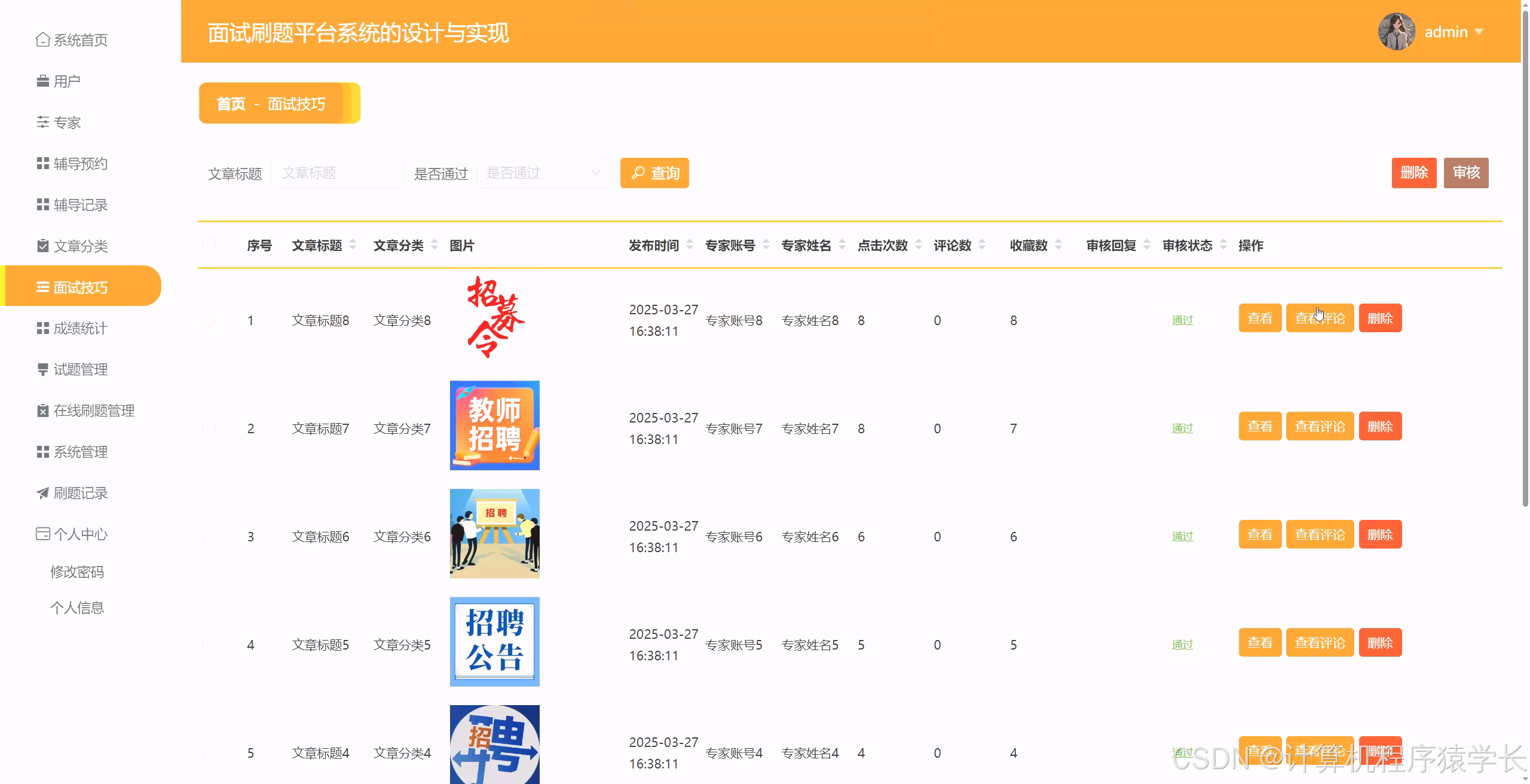The height and width of the screenshot is (784, 1530).
Task: Open the 文章分类 article category manager
Action: (x=81, y=246)
